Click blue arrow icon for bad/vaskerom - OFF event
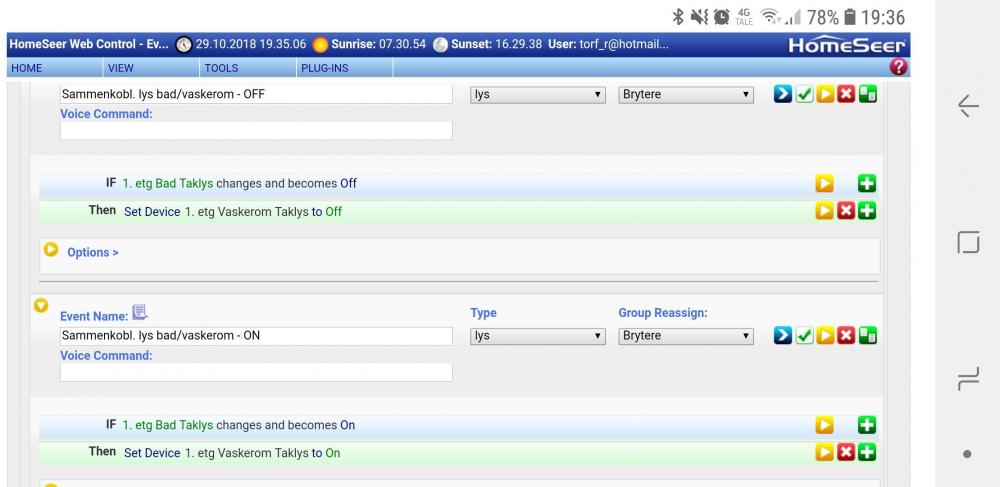This screenshot has width=1000, height=487. 783,94
